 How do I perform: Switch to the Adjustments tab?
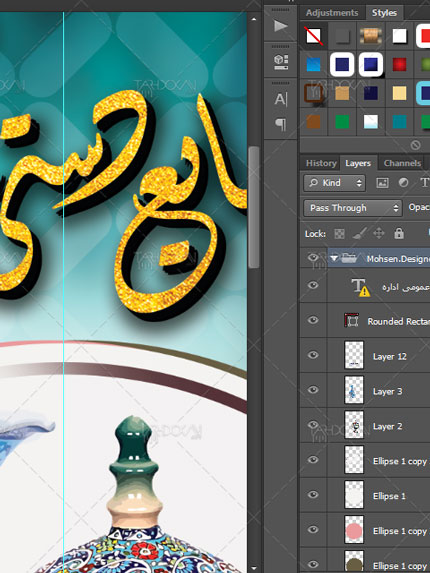click(332, 13)
